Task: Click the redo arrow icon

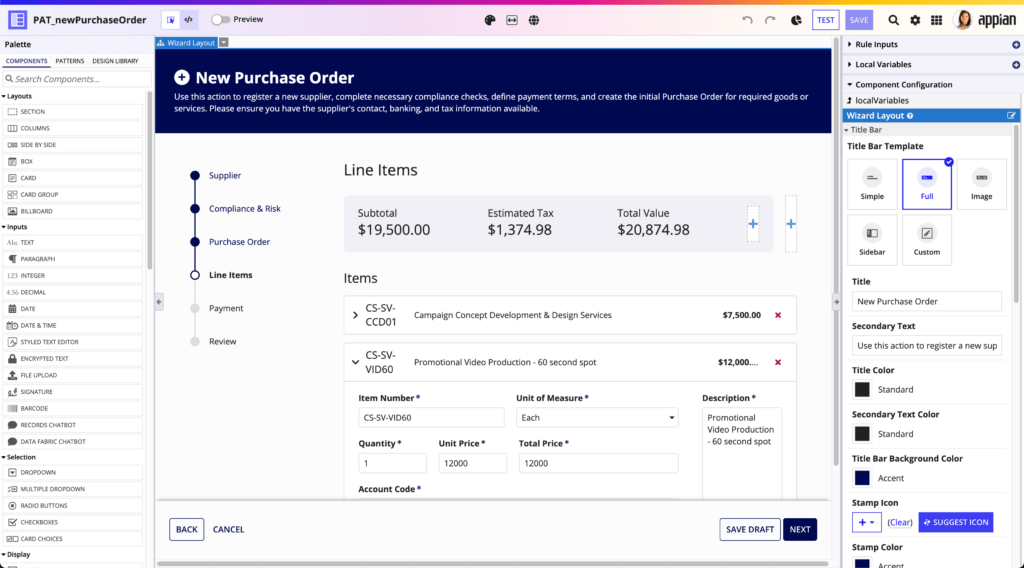Action: click(x=770, y=20)
